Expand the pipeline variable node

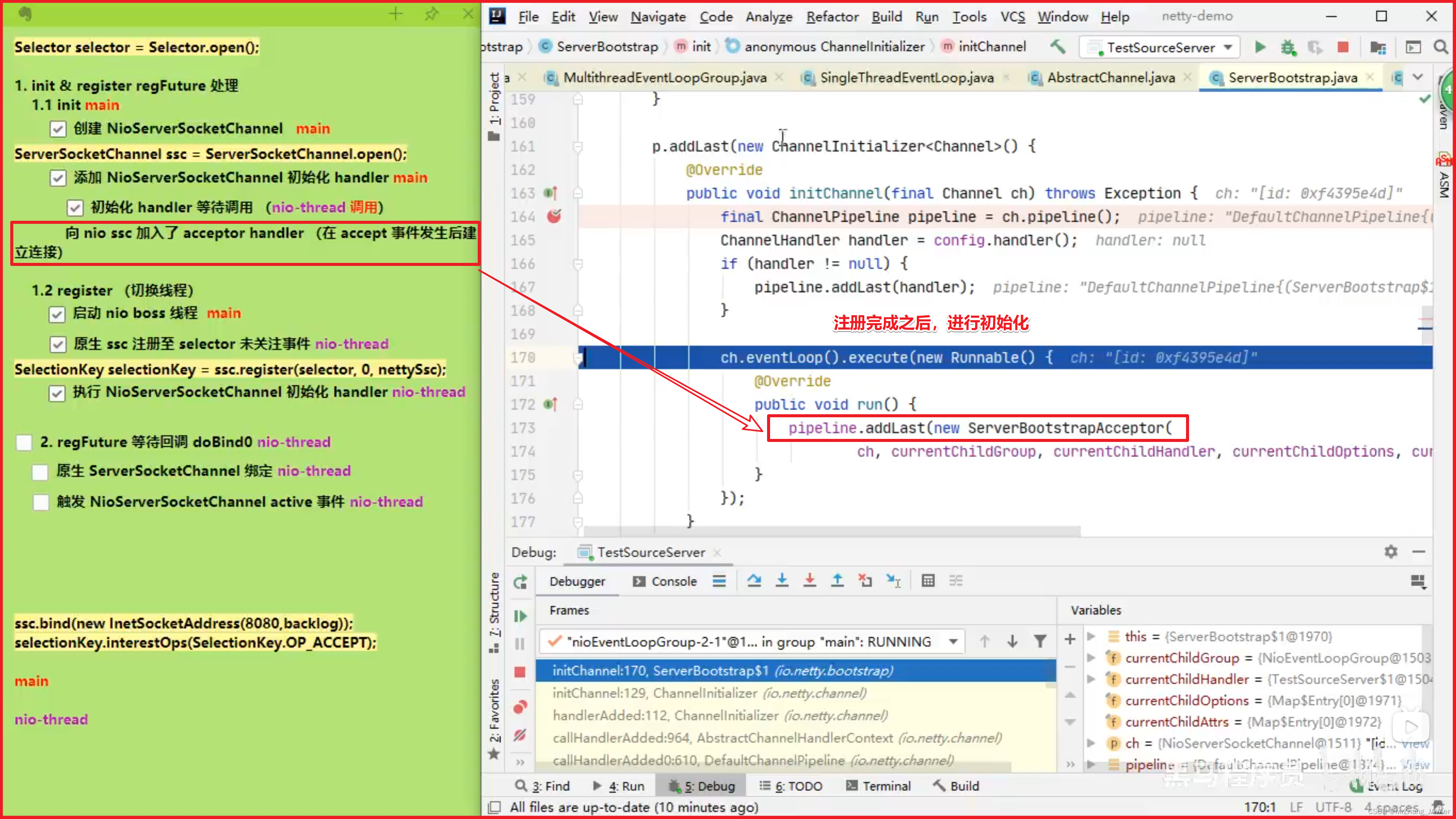(x=1092, y=765)
